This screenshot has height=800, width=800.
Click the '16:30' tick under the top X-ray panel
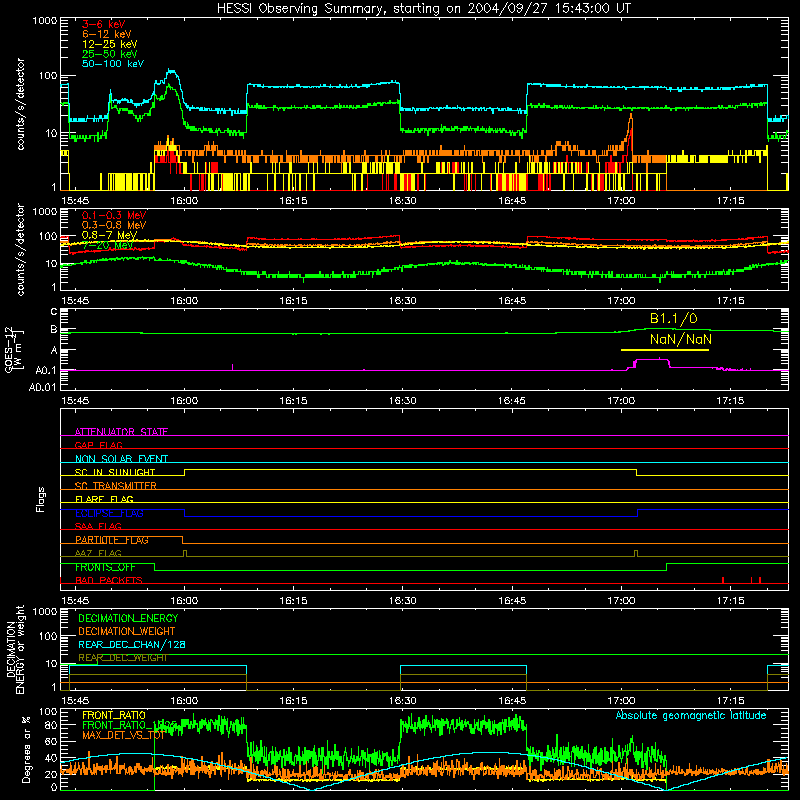pos(403,201)
